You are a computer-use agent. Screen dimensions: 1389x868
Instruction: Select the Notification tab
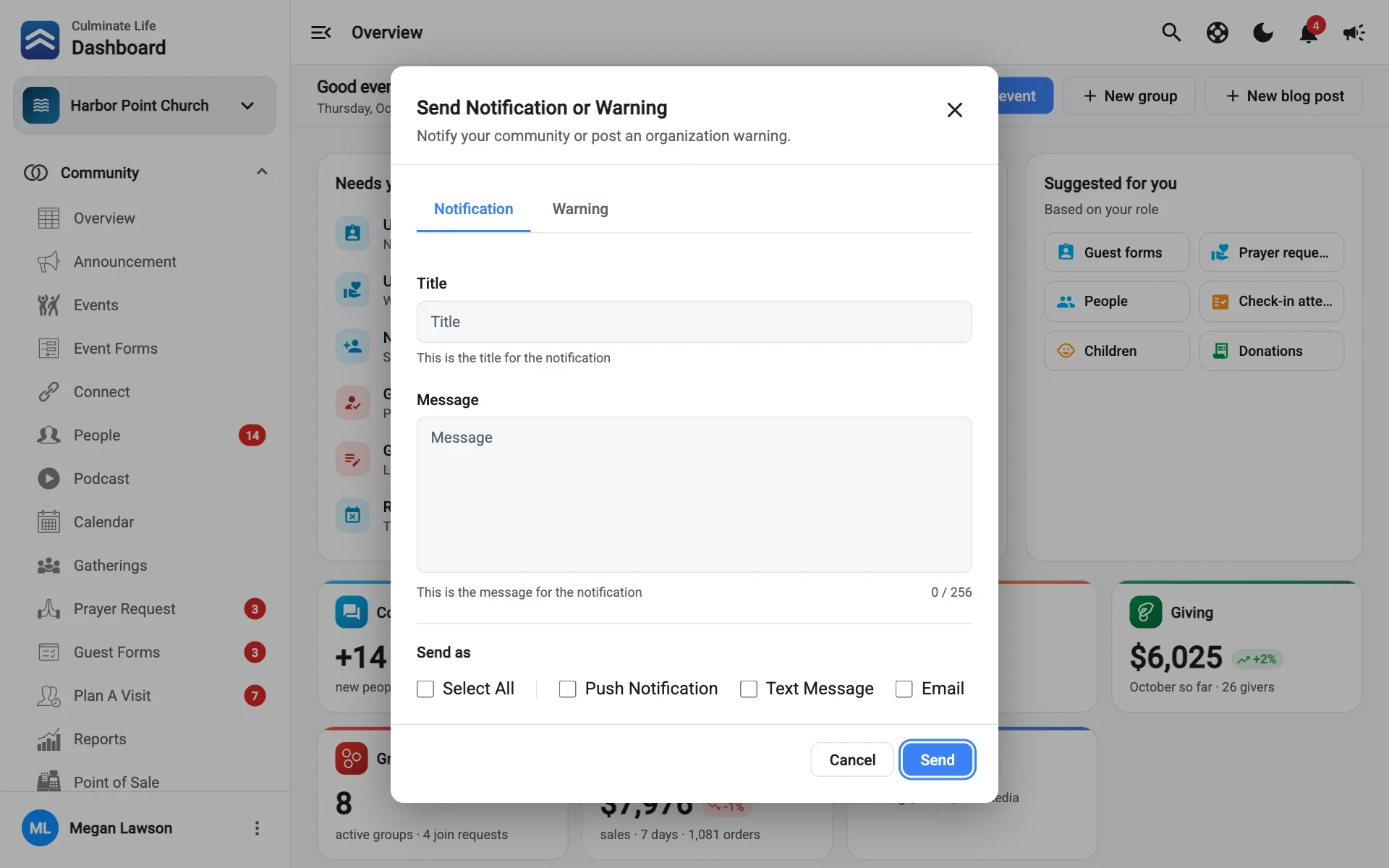click(x=473, y=209)
